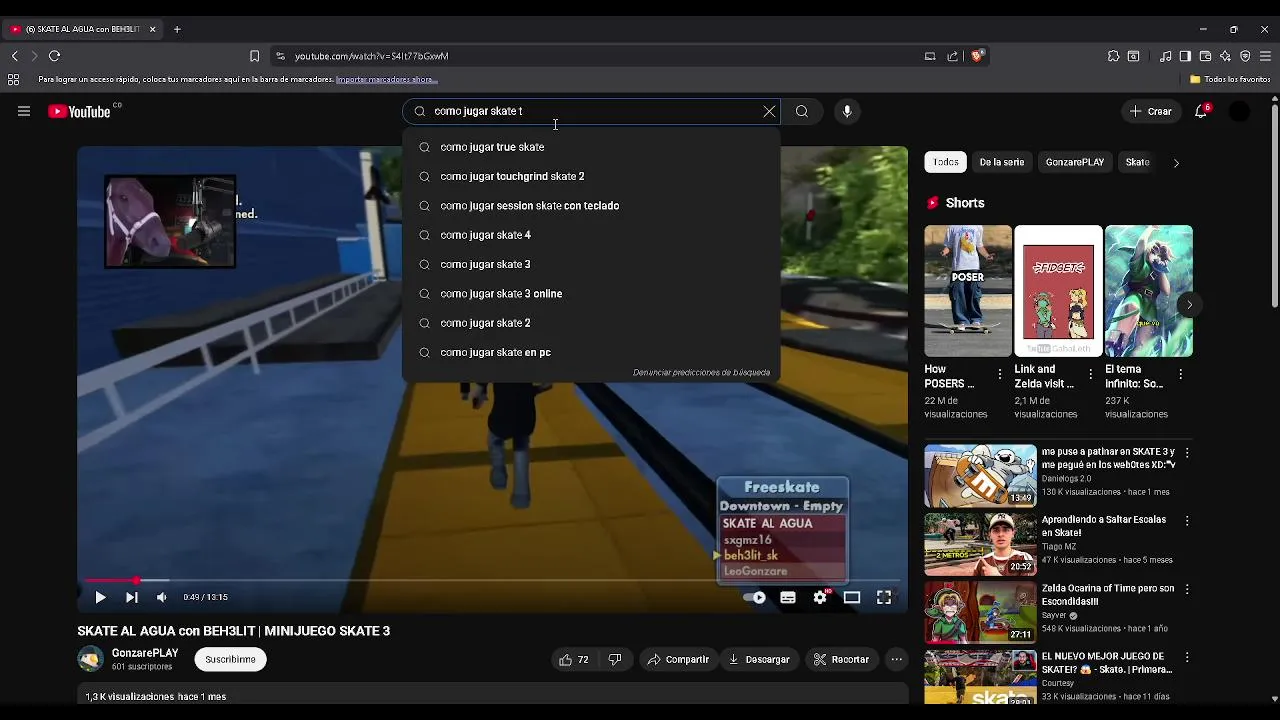Screen dimensions: 1280x720
Task: Toggle subtitles in the player
Action: coord(788,598)
